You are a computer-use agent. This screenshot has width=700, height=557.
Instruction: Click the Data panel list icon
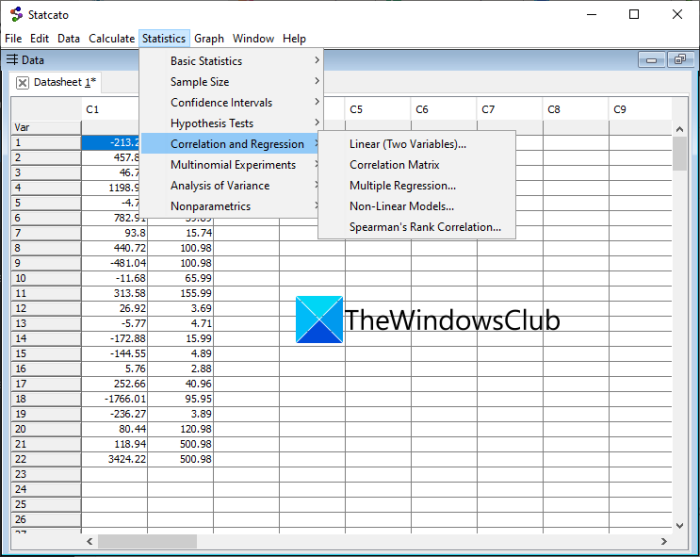point(12,59)
